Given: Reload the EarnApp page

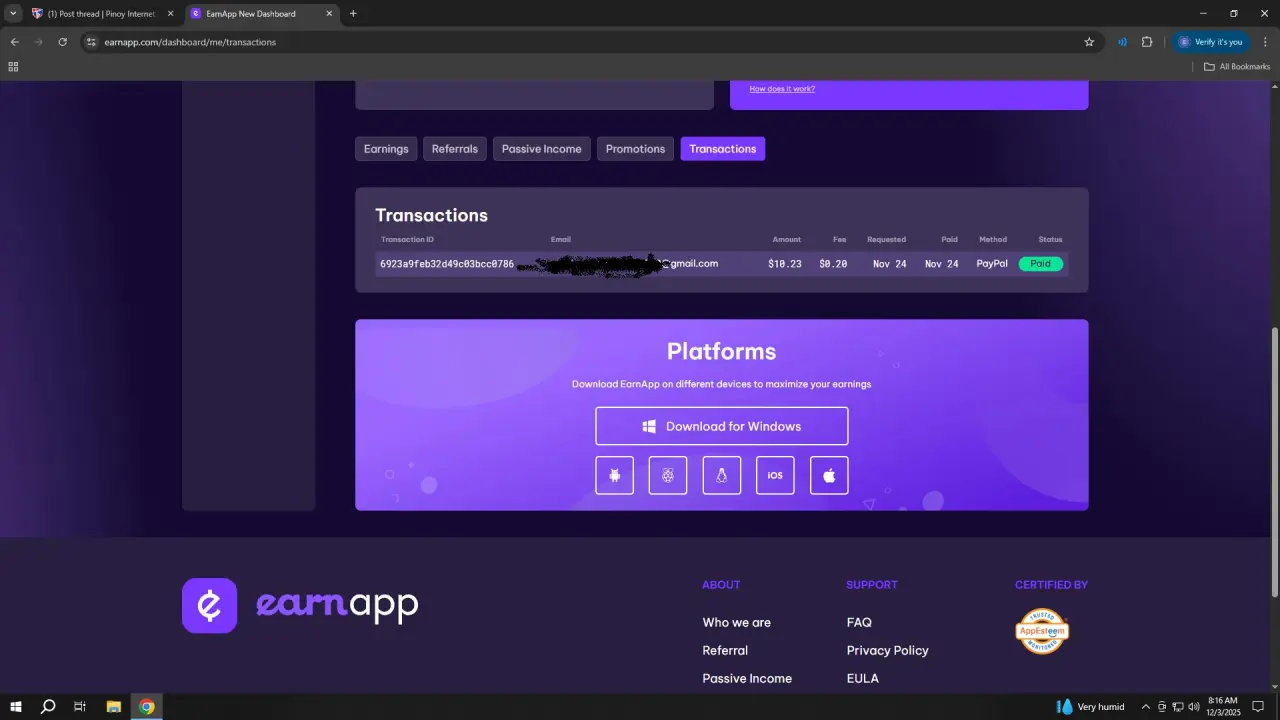Looking at the screenshot, I should point(62,42).
